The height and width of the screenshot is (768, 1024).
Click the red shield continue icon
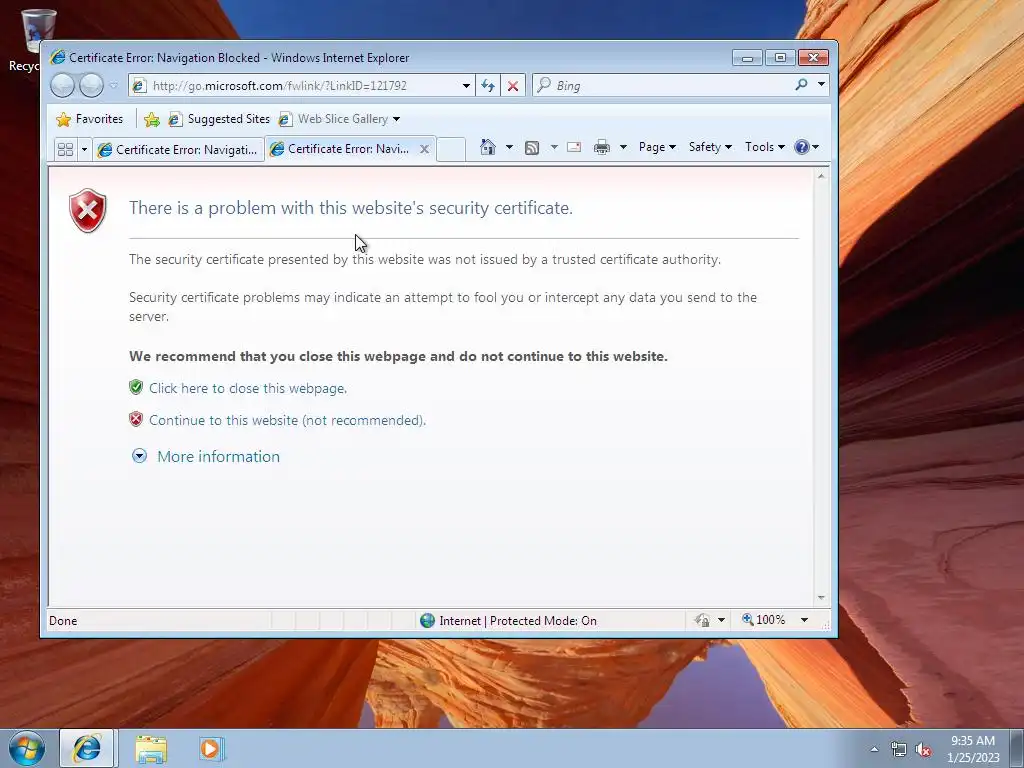[x=136, y=419]
